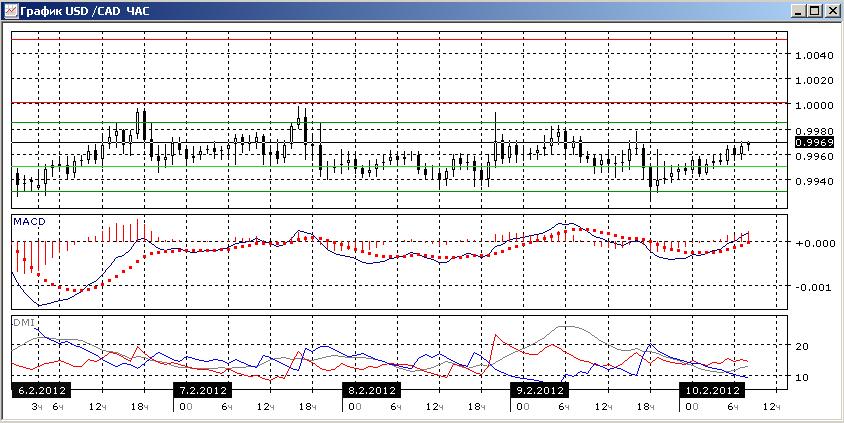Click the DMI indicator panel label
This screenshot has width=844, height=423.
23,321
